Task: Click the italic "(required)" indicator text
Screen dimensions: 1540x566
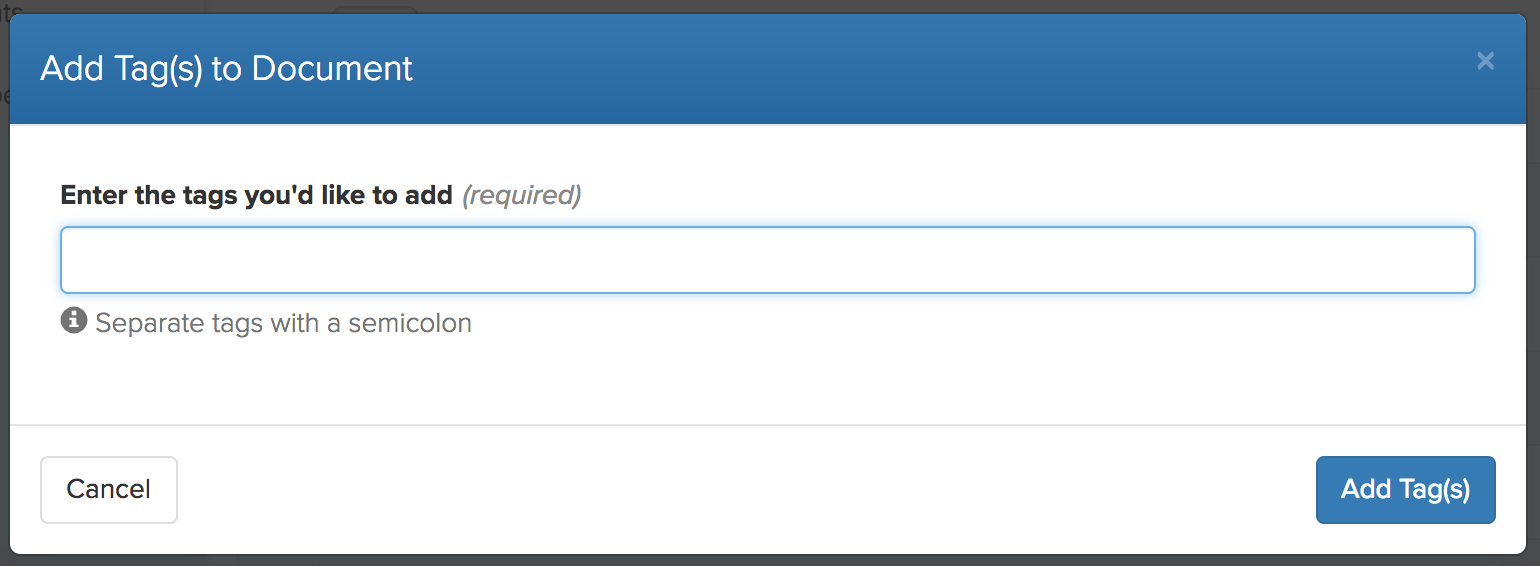Action: click(x=521, y=195)
